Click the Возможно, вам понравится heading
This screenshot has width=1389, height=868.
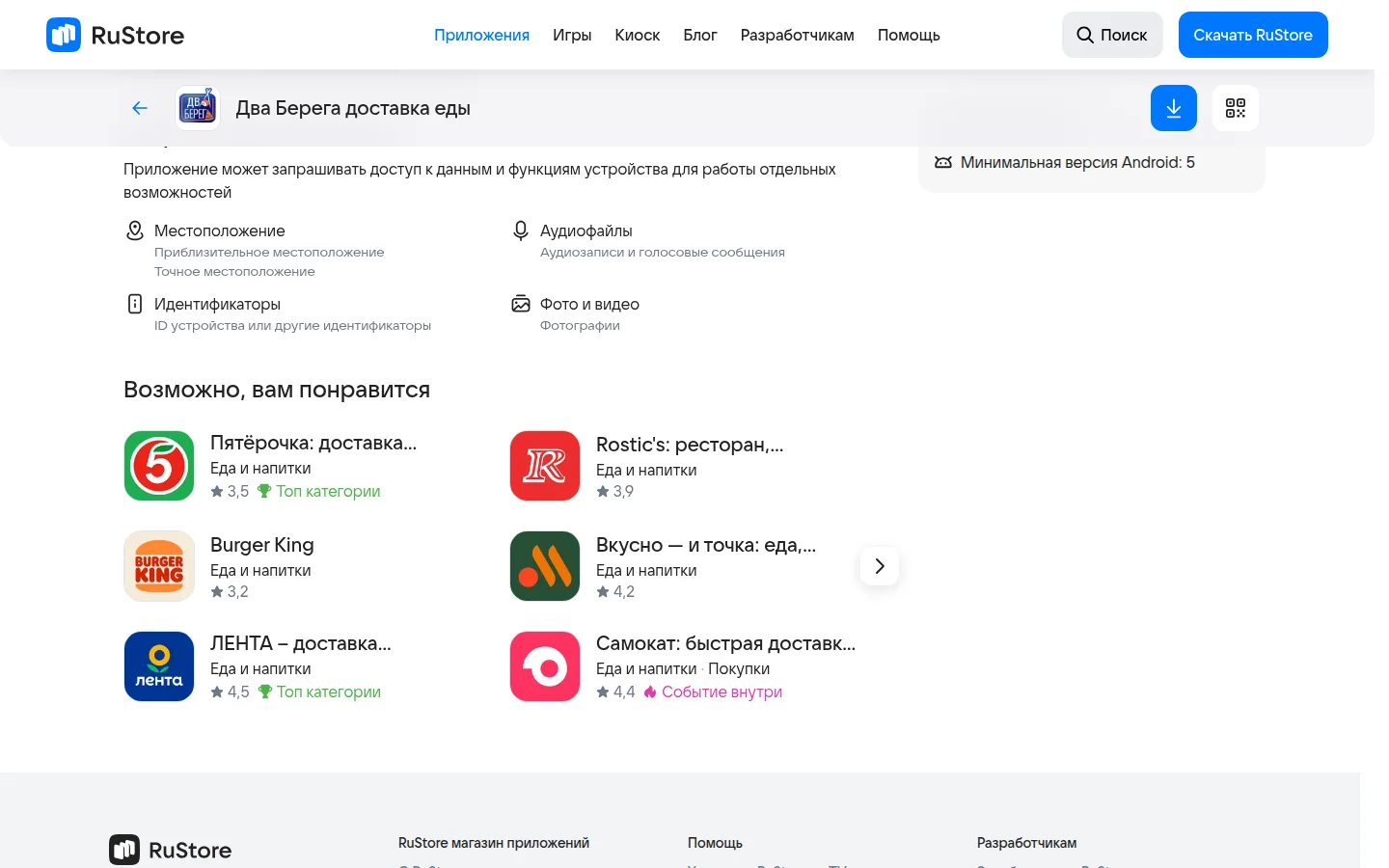click(277, 390)
